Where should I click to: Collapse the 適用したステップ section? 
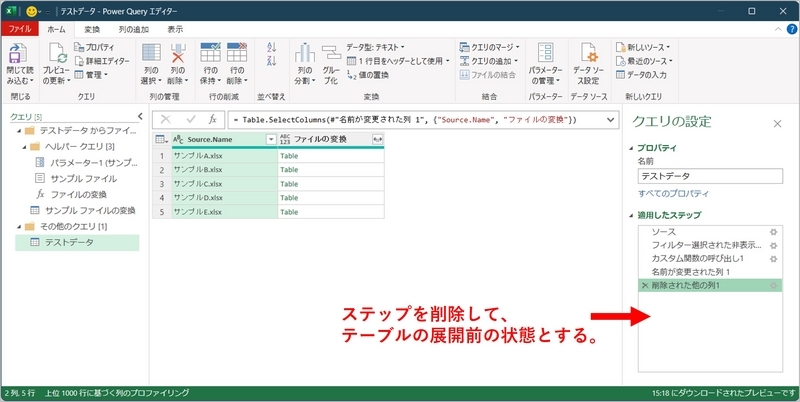pos(632,215)
